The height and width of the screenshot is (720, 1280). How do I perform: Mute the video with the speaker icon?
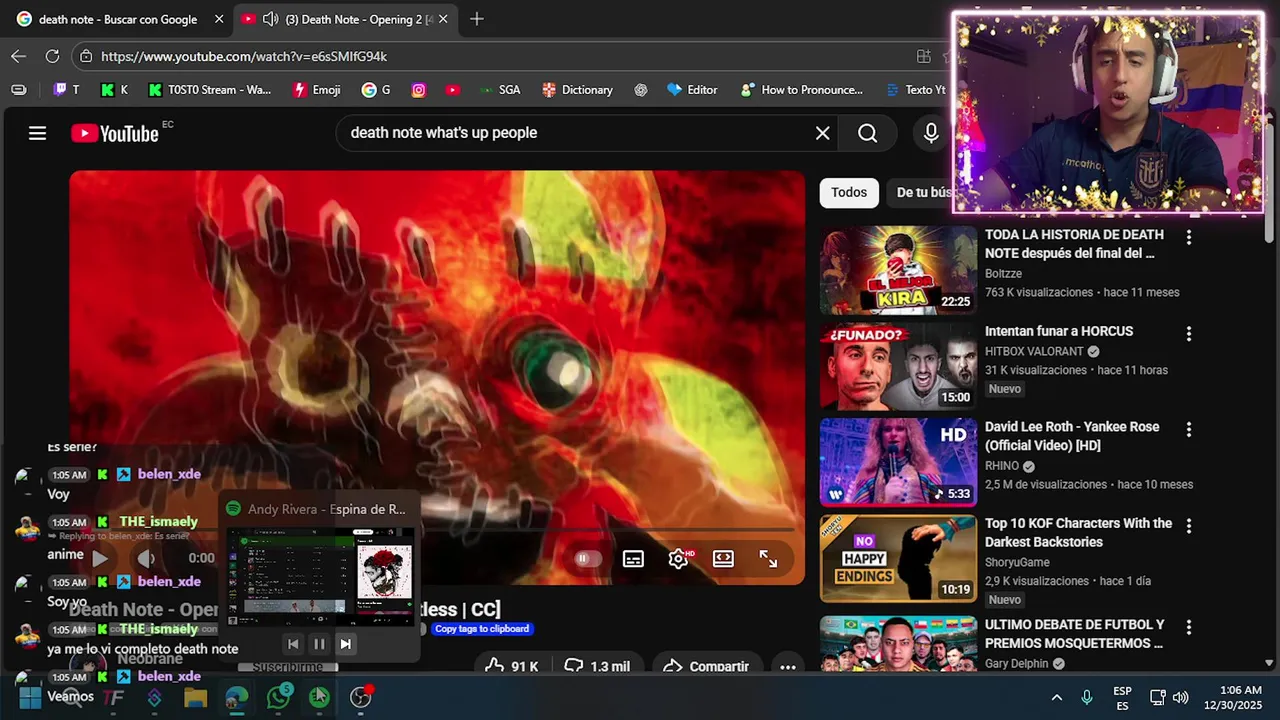pyautogui.click(x=145, y=558)
